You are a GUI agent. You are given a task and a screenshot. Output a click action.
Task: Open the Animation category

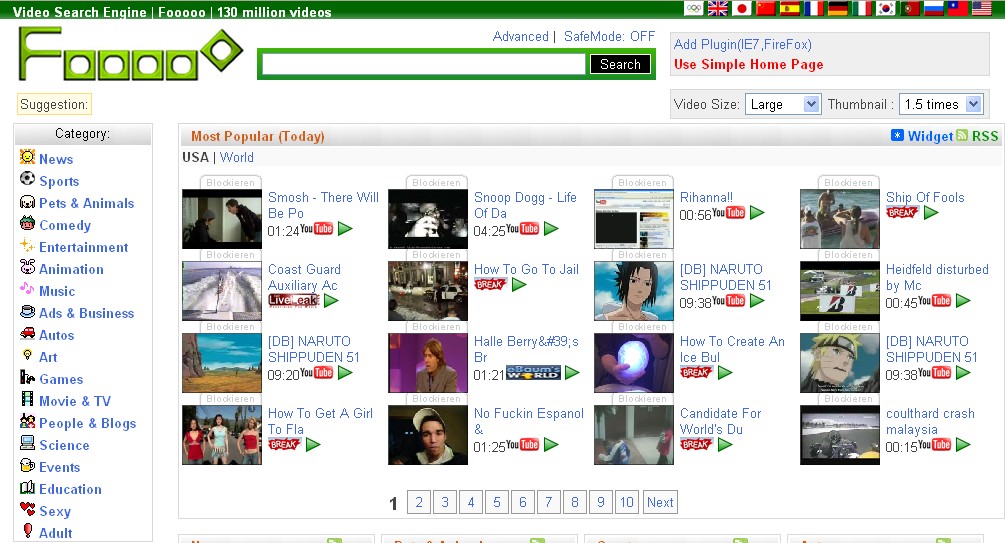pos(71,269)
